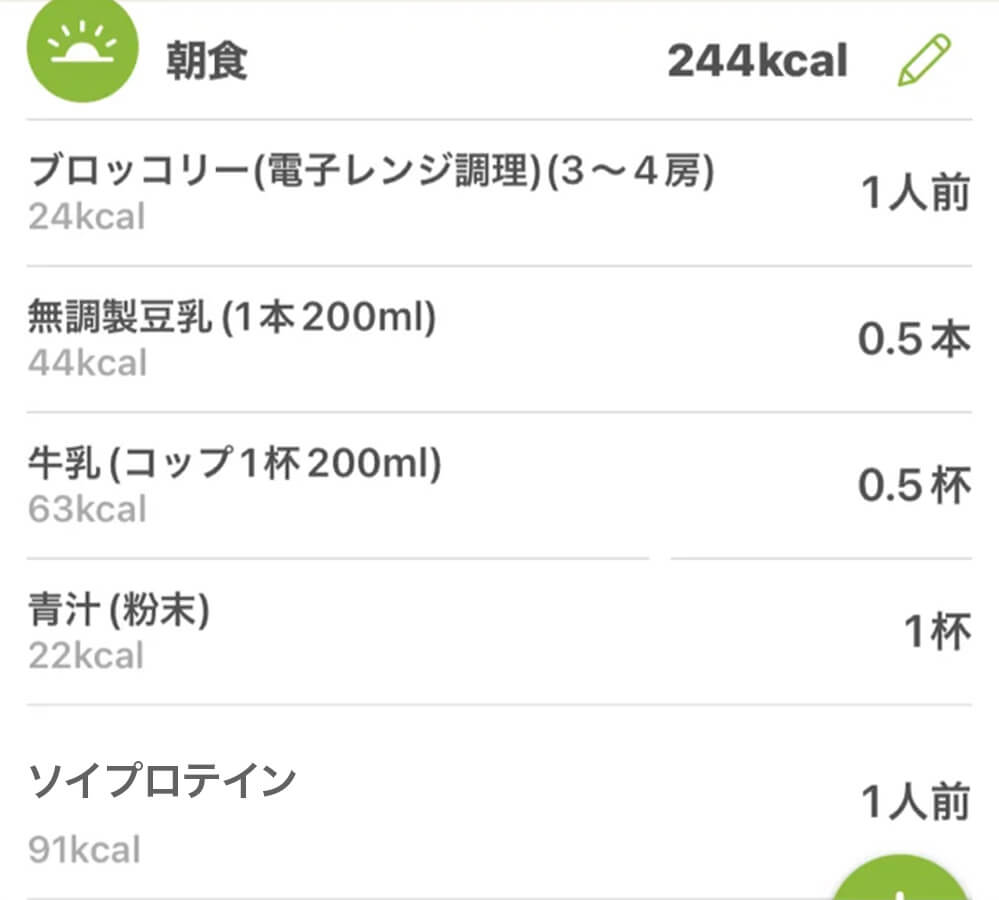The width and height of the screenshot is (999, 900).
Task: Open the ブロッコリー(電子レンジ調理) food entry
Action: pyautogui.click(x=371, y=172)
